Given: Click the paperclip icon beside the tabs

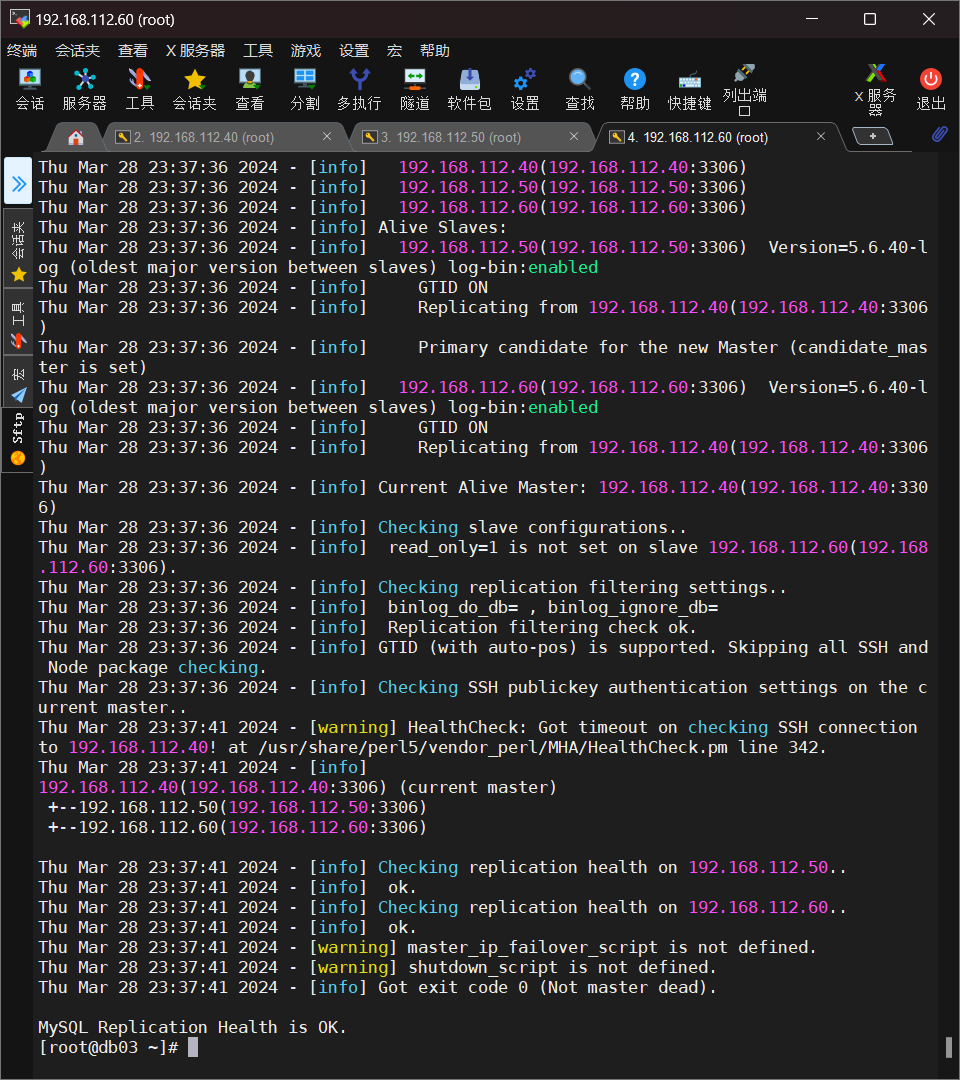Looking at the screenshot, I should click(939, 135).
